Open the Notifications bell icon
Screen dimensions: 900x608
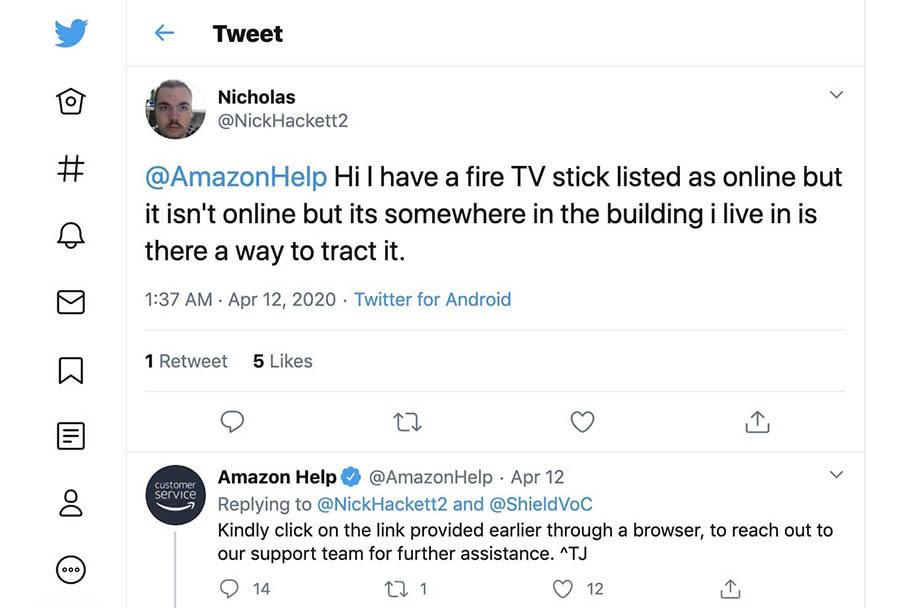pyautogui.click(x=70, y=235)
